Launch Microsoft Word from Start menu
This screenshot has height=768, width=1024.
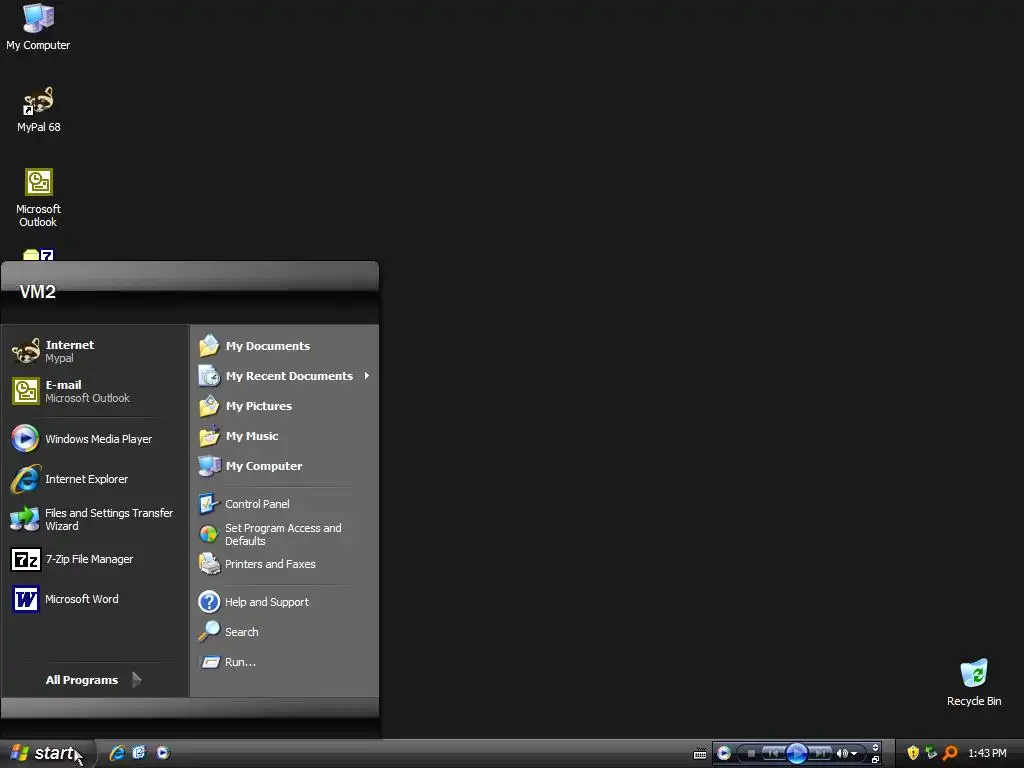point(95,599)
